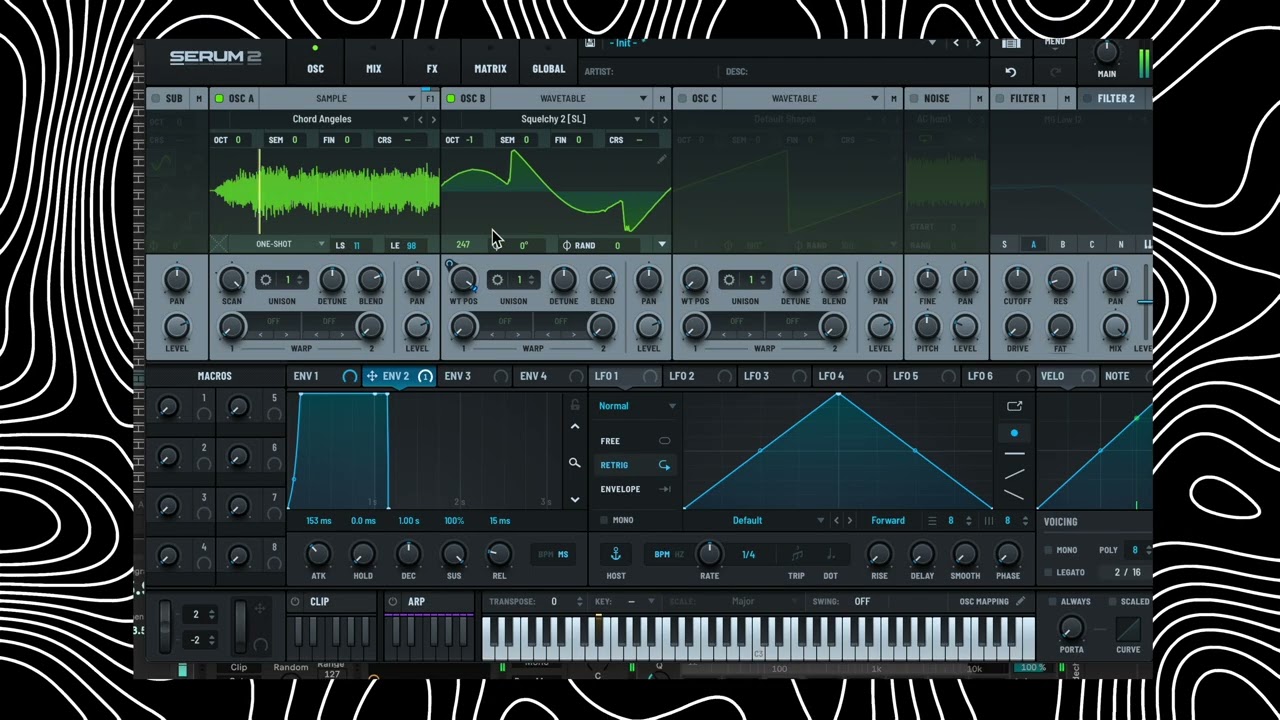Click the OSC MAPPING pencil icon

[x=1020, y=602]
